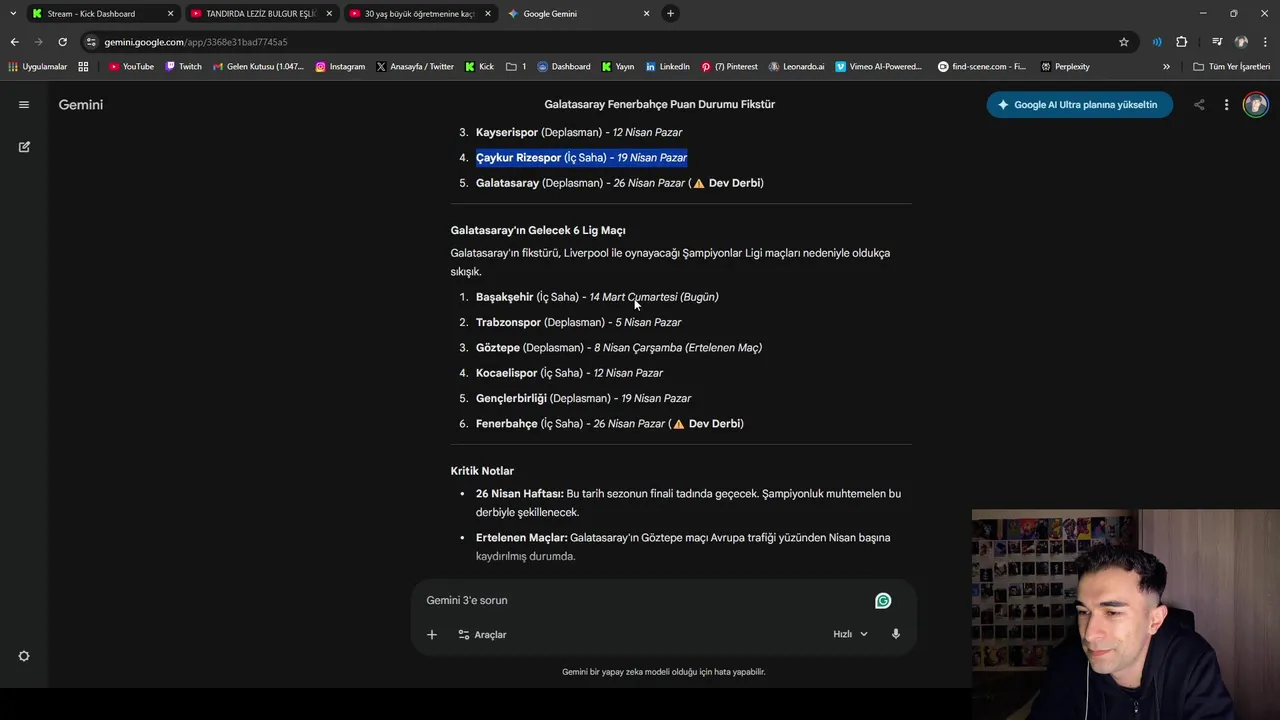Open the Yayın bookmark

[x=618, y=67]
